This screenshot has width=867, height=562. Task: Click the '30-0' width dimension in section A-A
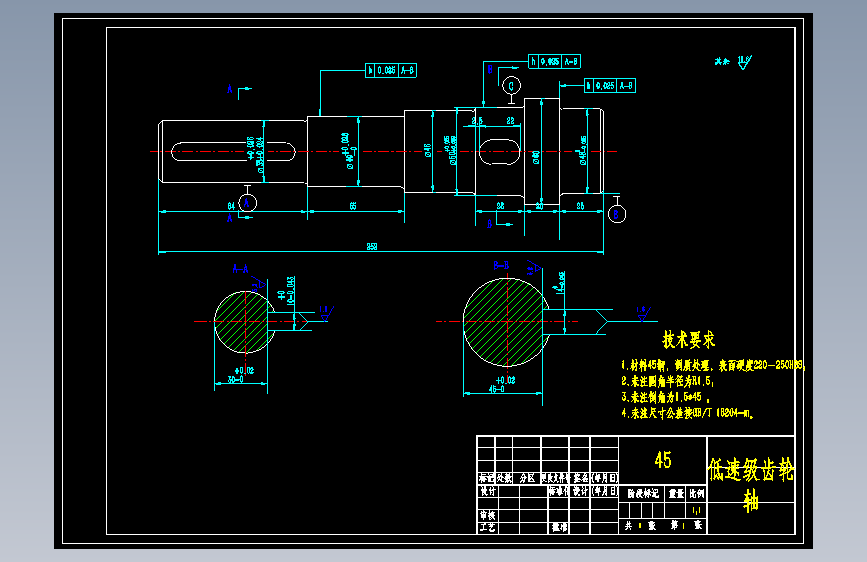click(236, 379)
